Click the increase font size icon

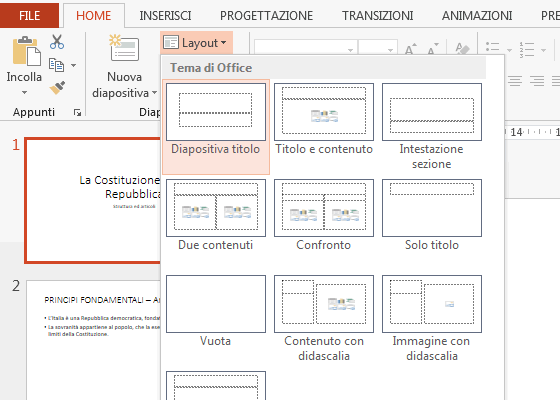click(x=410, y=49)
